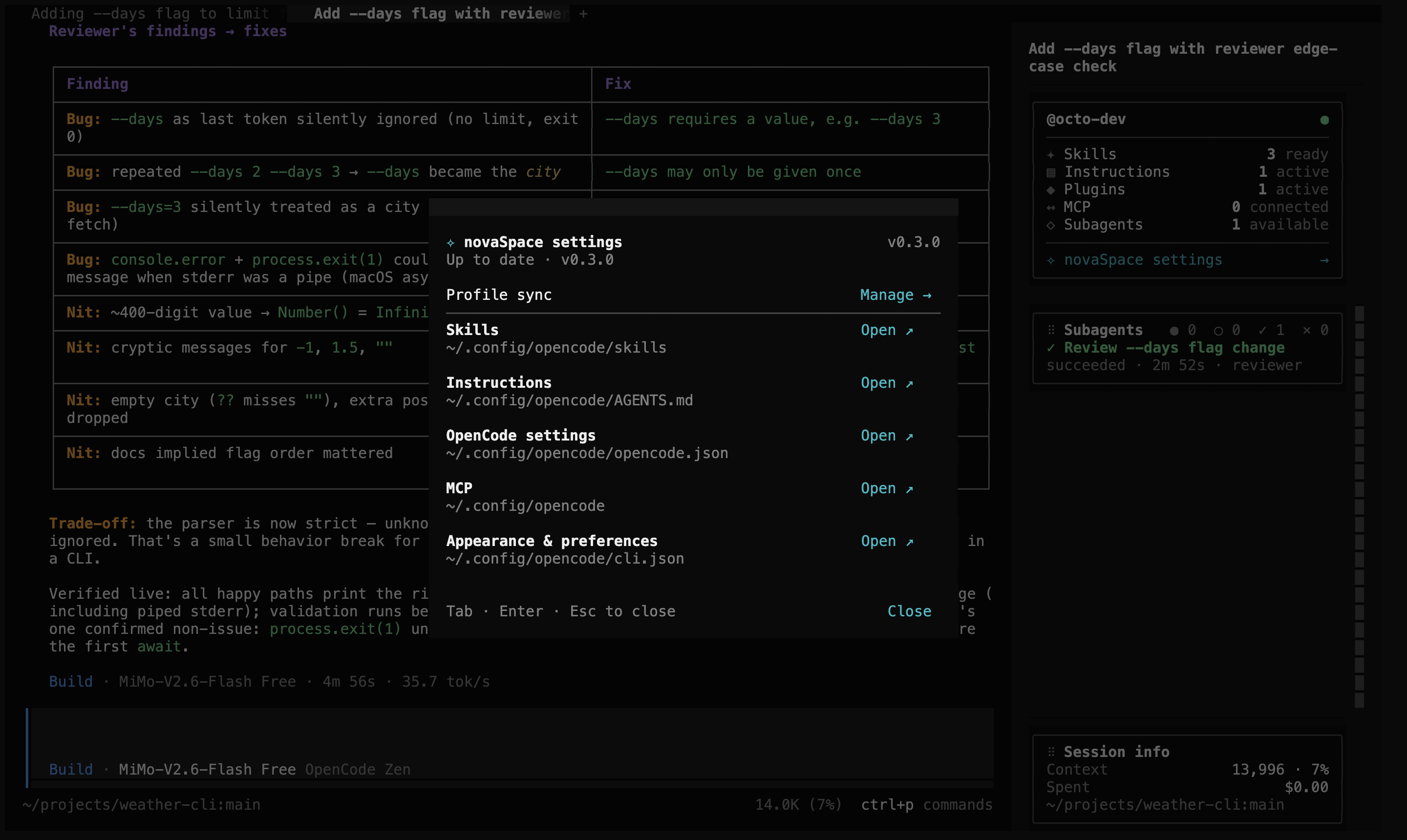Open Appearance & preferences cli.json
The image size is (1407, 840).
[887, 541]
